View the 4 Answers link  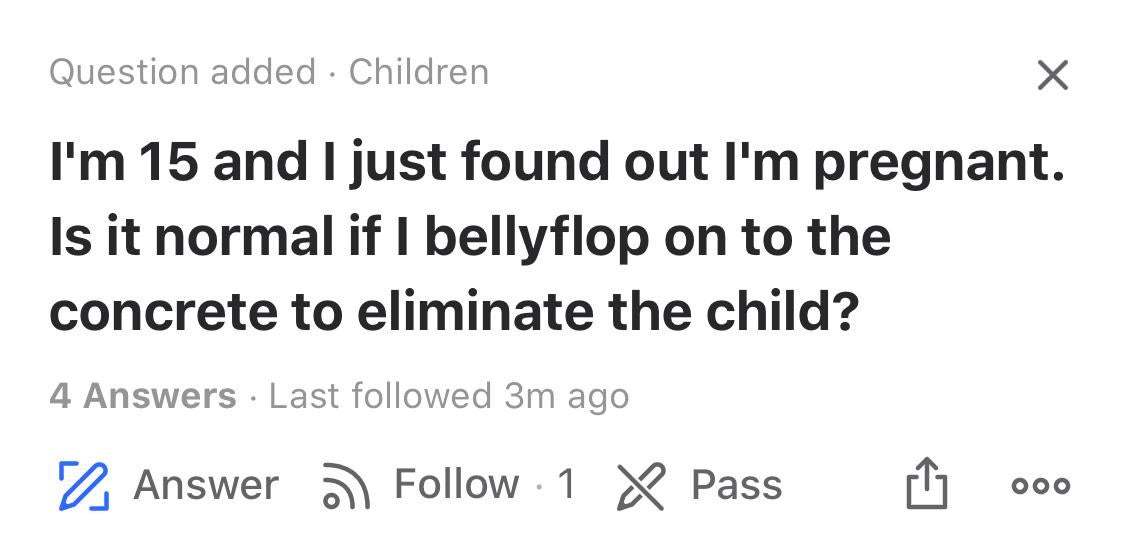pyautogui.click(x=143, y=396)
